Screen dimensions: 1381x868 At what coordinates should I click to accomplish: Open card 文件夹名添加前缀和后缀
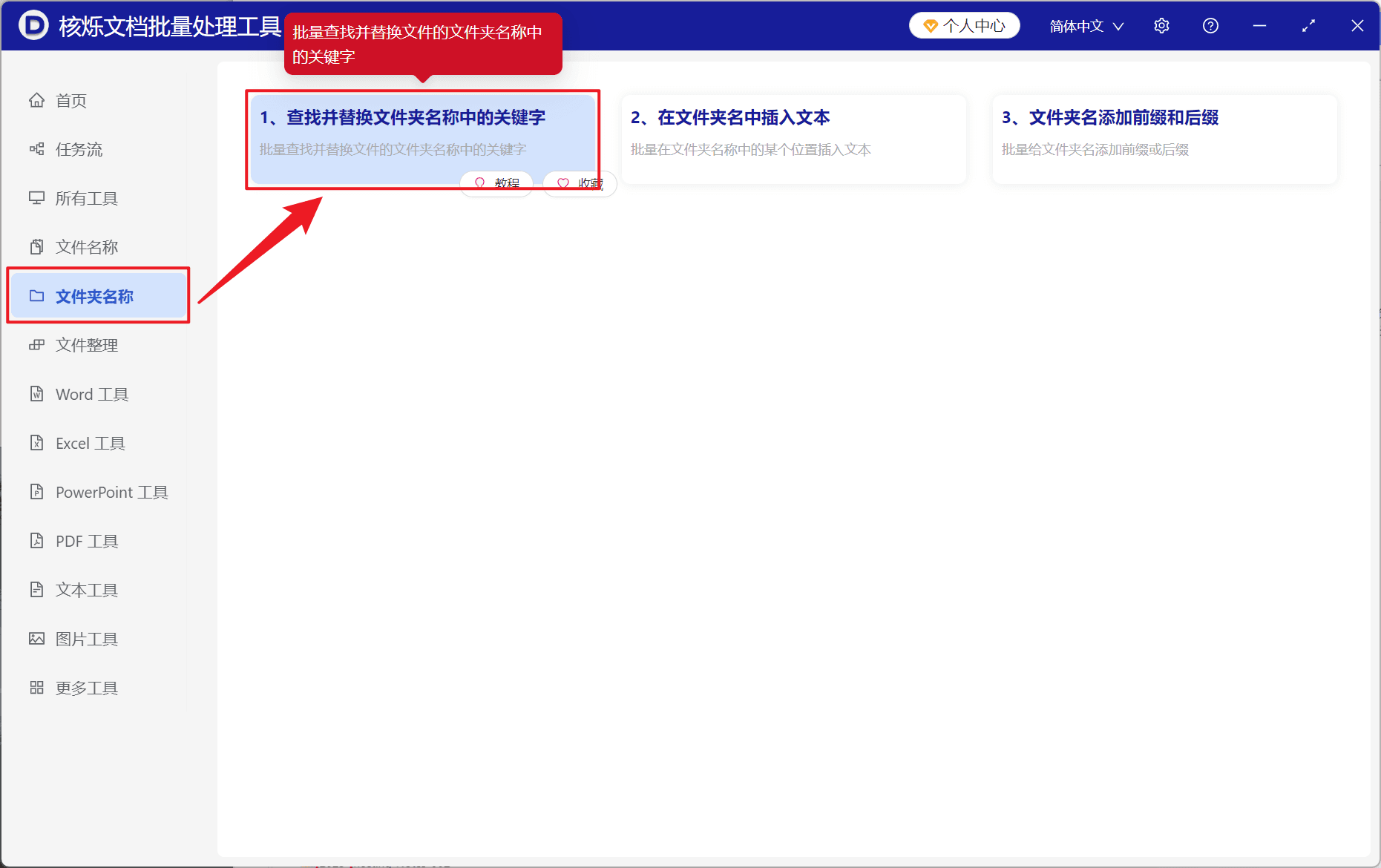pos(1165,139)
